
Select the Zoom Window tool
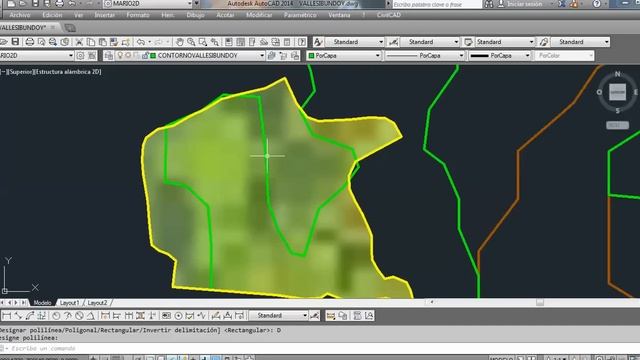point(203,42)
